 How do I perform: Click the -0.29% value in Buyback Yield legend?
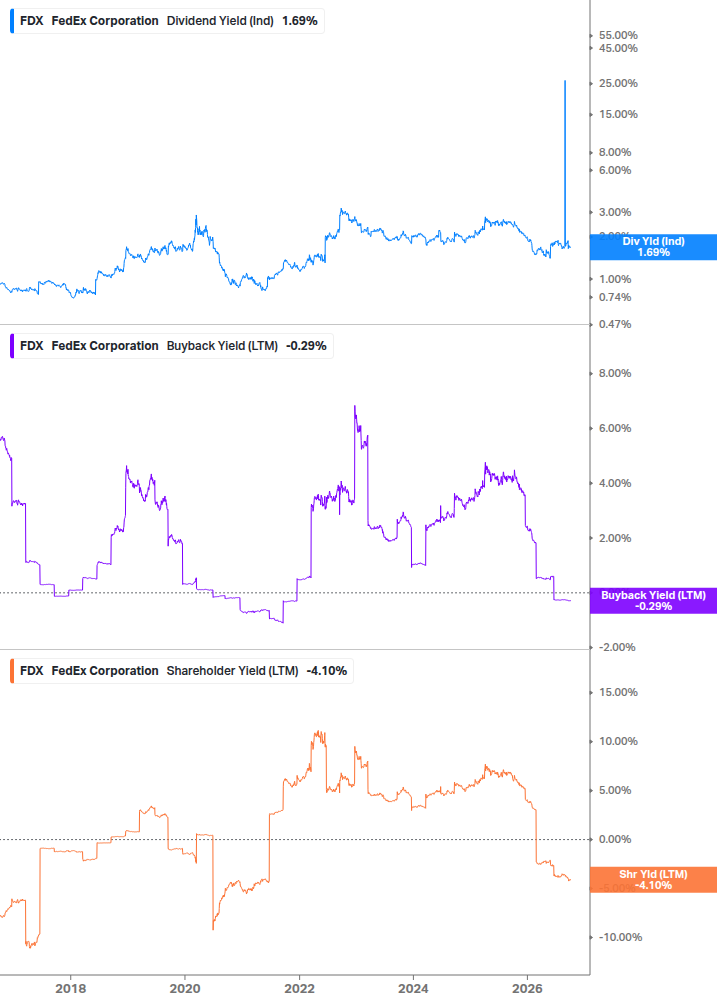(x=306, y=345)
